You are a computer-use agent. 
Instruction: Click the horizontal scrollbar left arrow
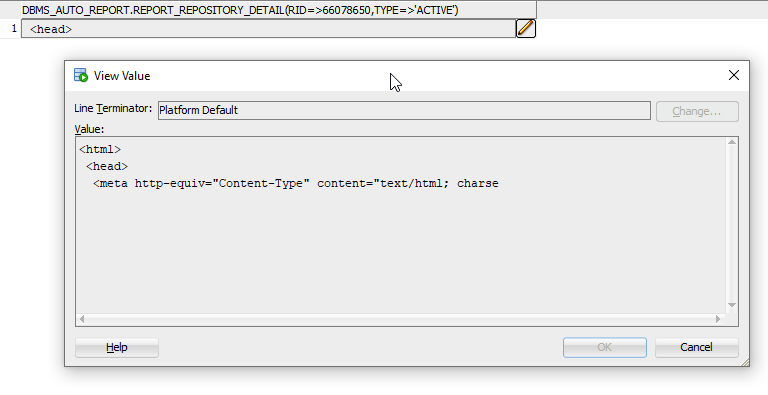pyautogui.click(x=82, y=319)
